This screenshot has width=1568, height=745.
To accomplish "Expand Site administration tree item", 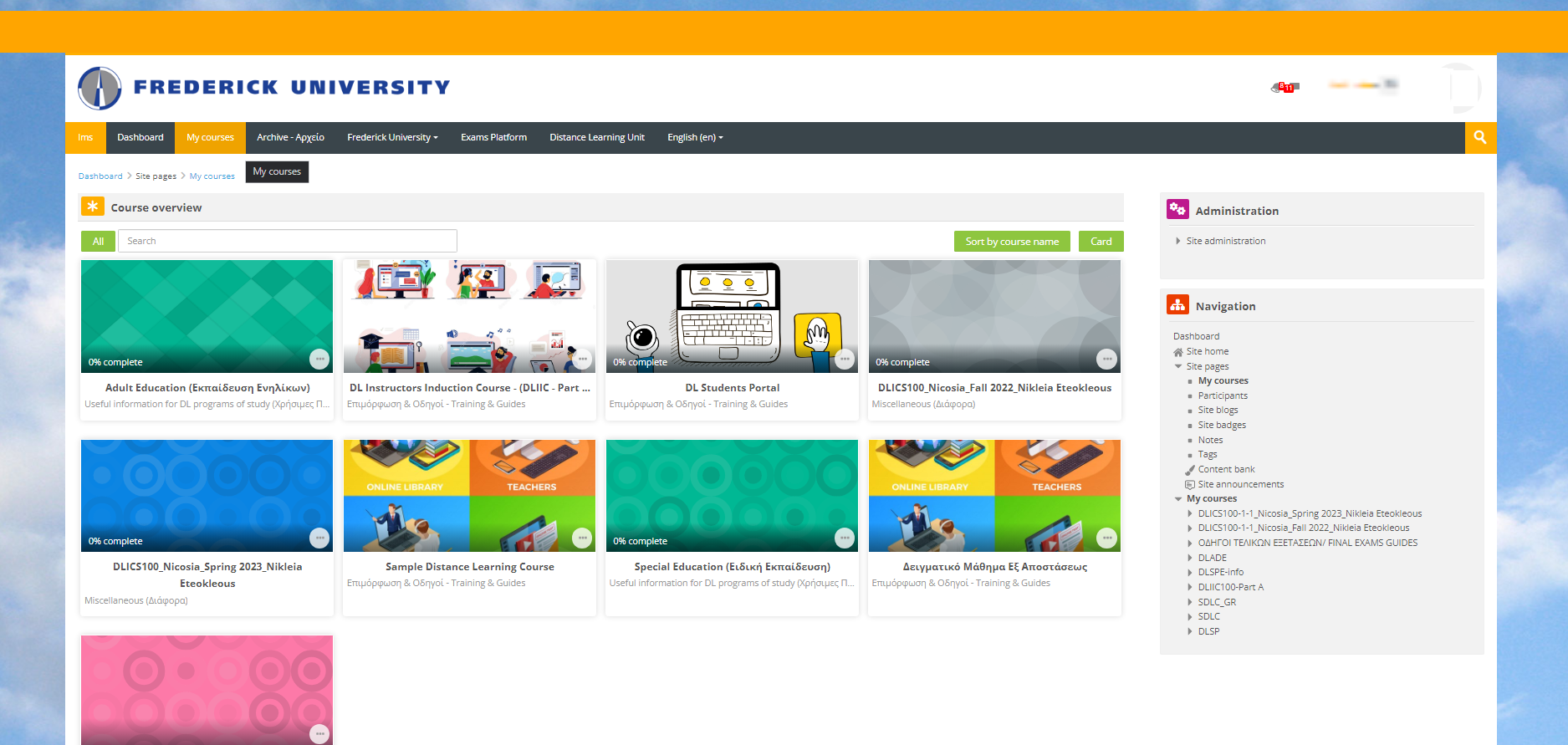I will tap(1178, 241).
